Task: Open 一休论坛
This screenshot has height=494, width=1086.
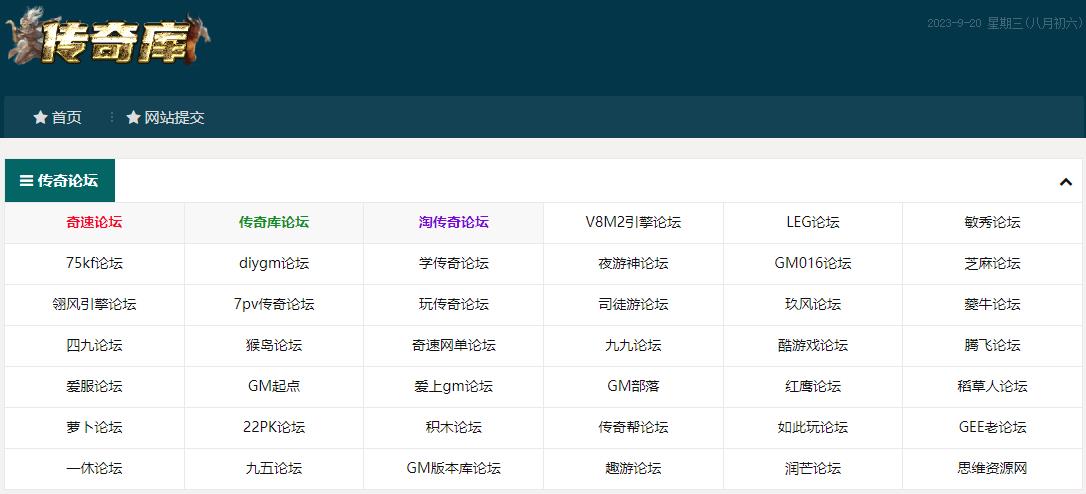Action: pyautogui.click(x=94, y=468)
